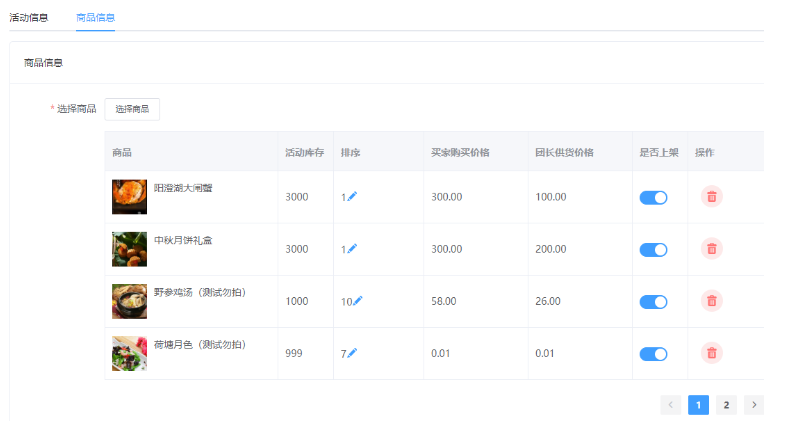Disable listing switch for 中秋月饼礼盒
This screenshot has width=794, height=442.
pyautogui.click(x=653, y=250)
